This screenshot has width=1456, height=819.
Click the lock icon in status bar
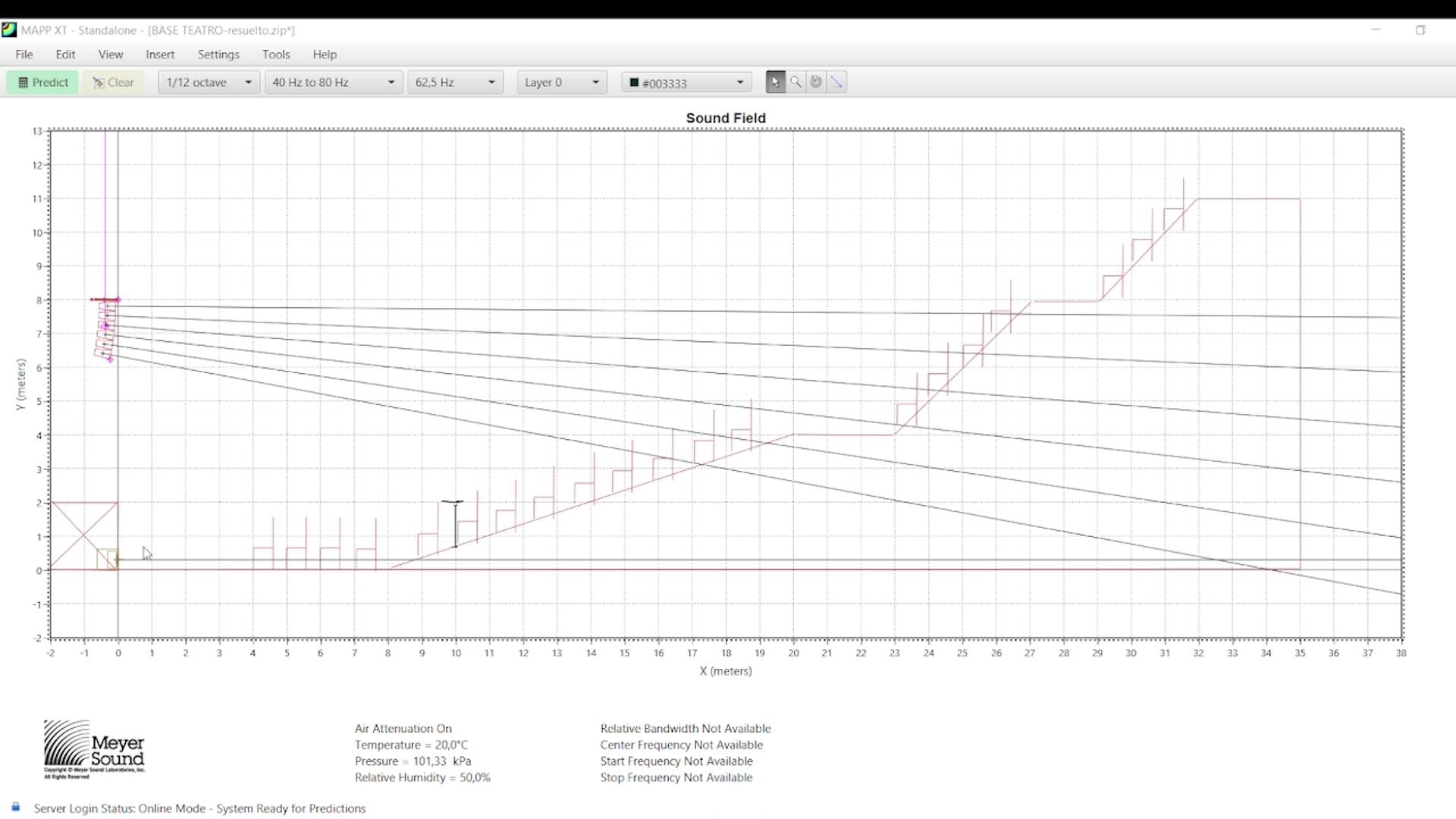tap(16, 807)
